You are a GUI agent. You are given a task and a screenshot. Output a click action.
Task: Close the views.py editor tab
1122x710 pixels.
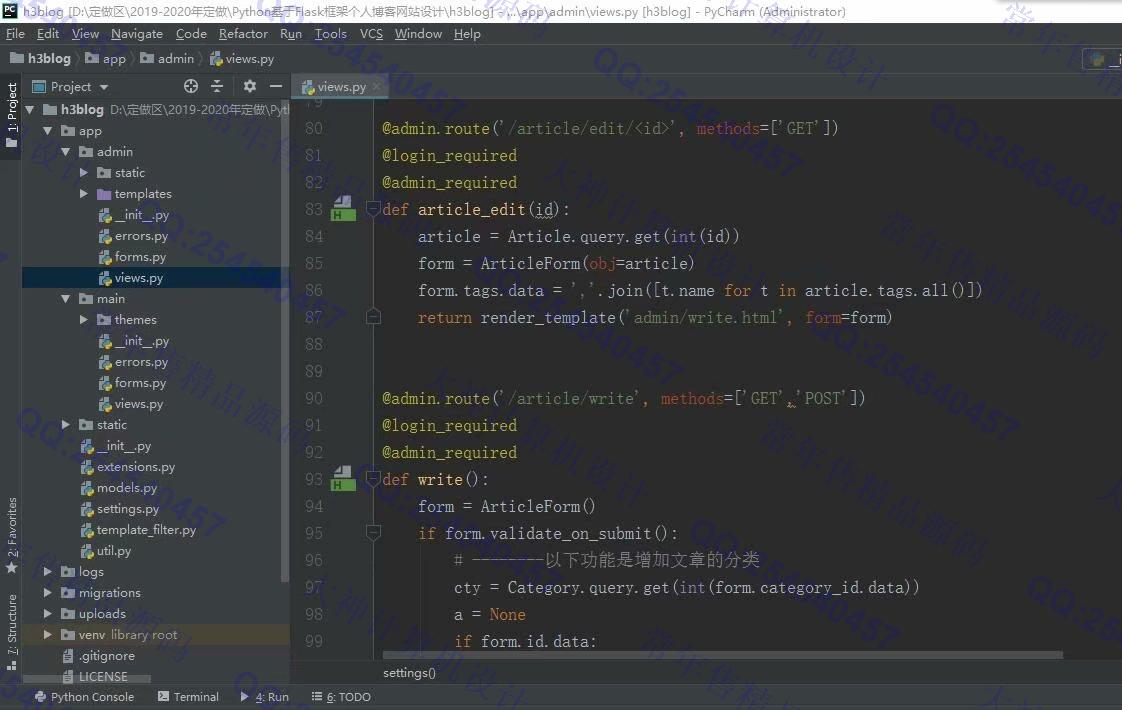376,87
